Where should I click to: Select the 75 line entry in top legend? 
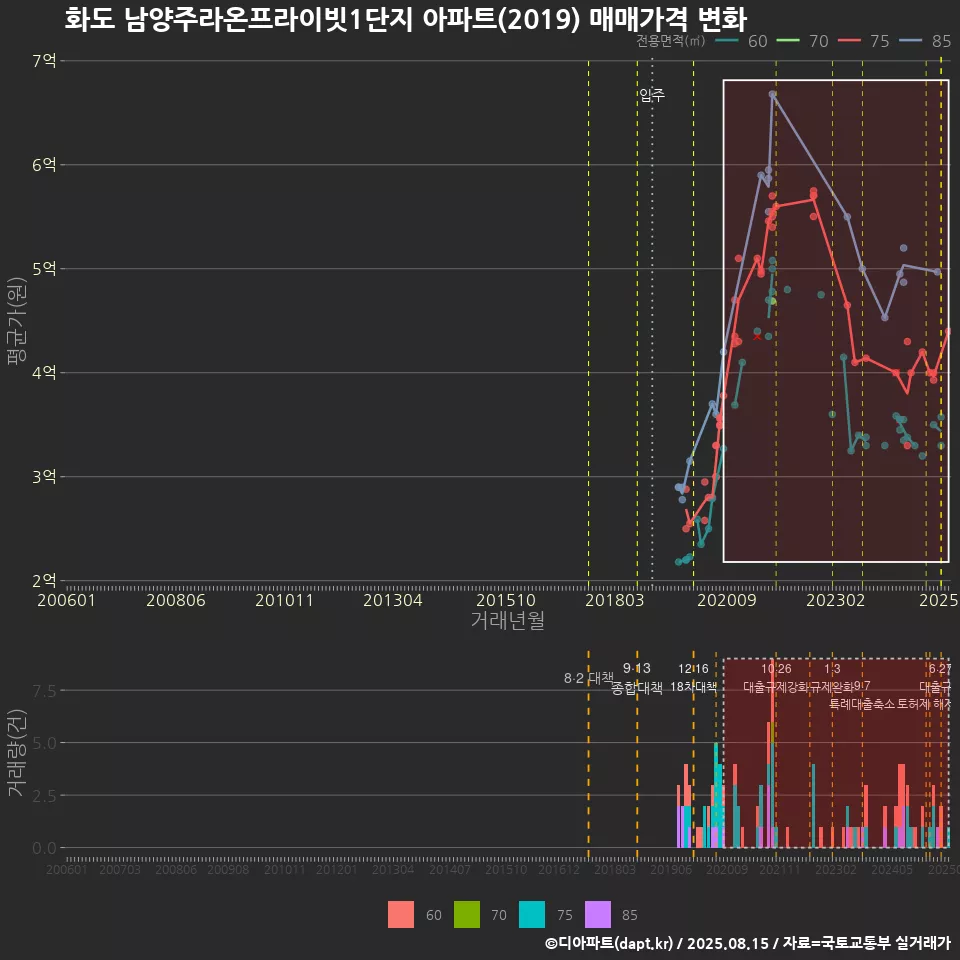click(864, 41)
